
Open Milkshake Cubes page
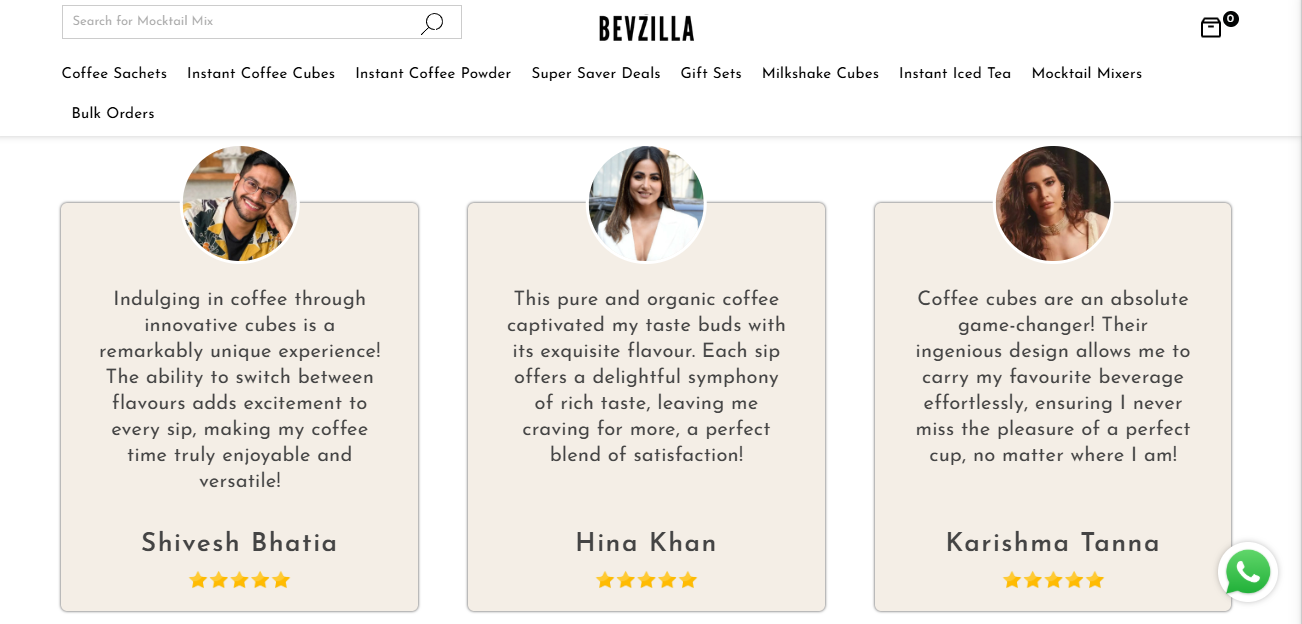coord(820,74)
